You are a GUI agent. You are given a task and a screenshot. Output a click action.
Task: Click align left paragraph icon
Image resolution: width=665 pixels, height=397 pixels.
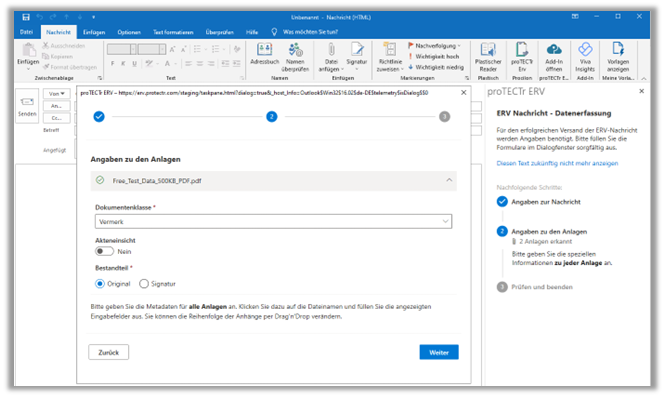(188, 64)
